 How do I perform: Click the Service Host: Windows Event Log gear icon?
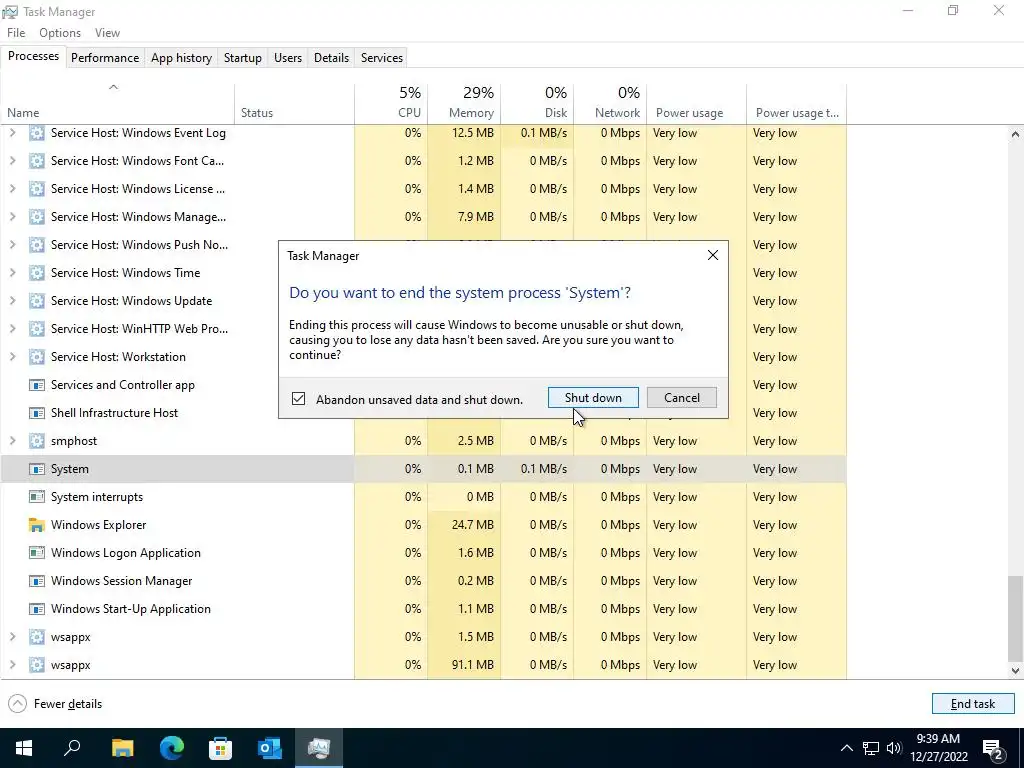(x=37, y=133)
